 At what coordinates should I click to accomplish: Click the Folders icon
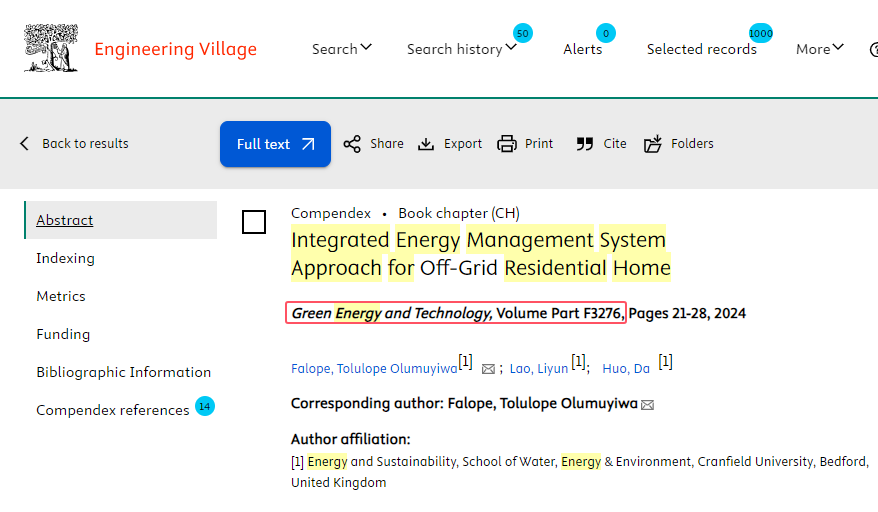pos(653,144)
